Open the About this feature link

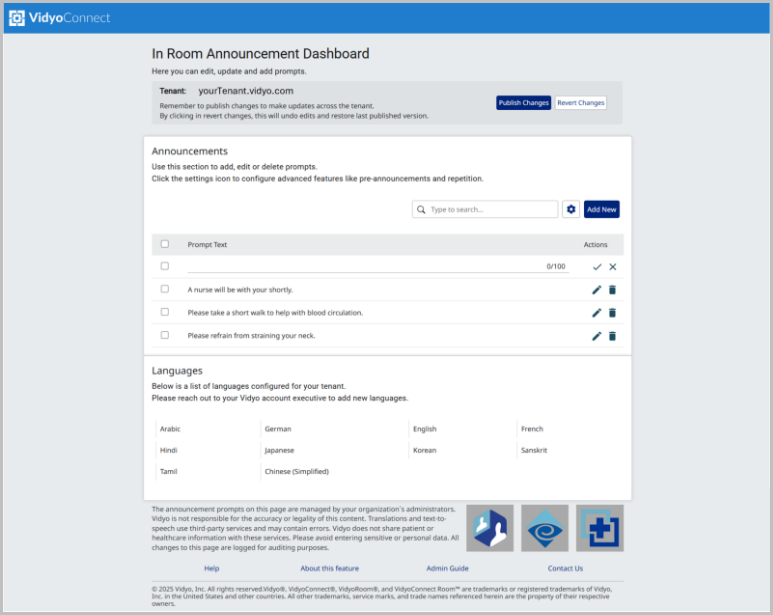329,568
